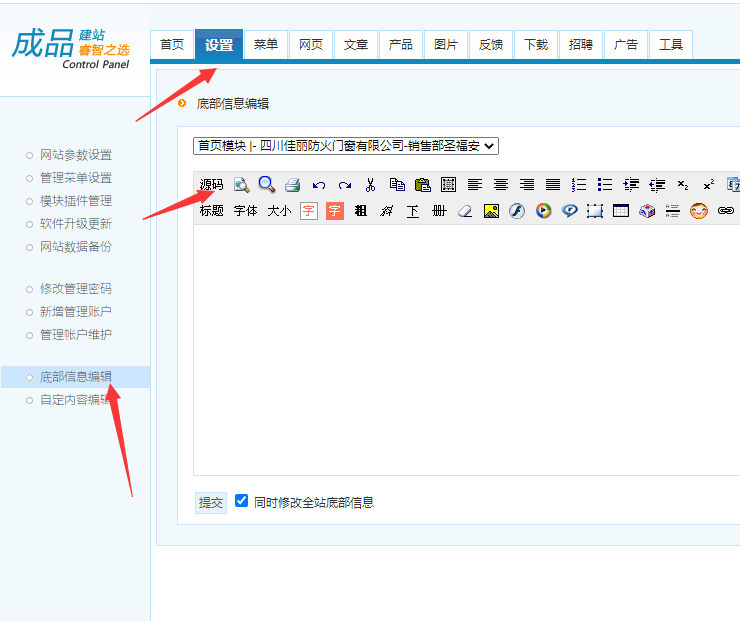
Task: Click the scissors cut icon
Action: click(370, 185)
